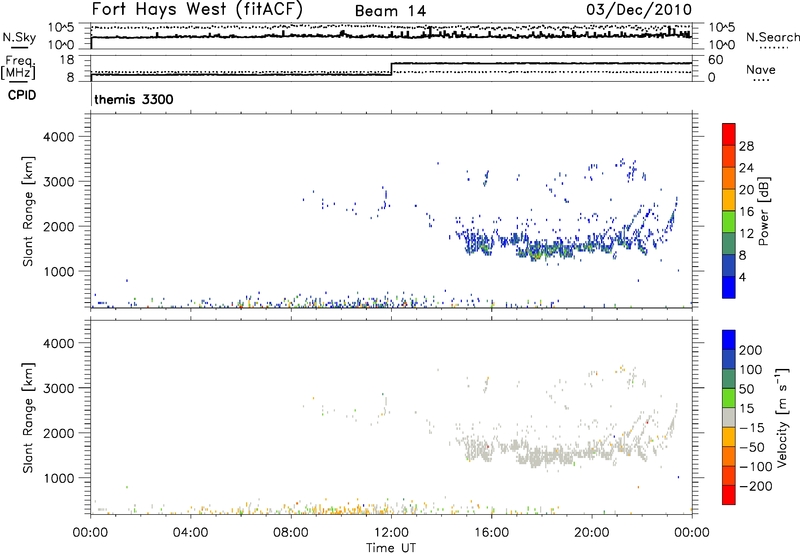Image resolution: width=800 pixels, height=554 pixels.
Task: Click the '50' tick on the velocity colorbar
Action: tap(746, 389)
